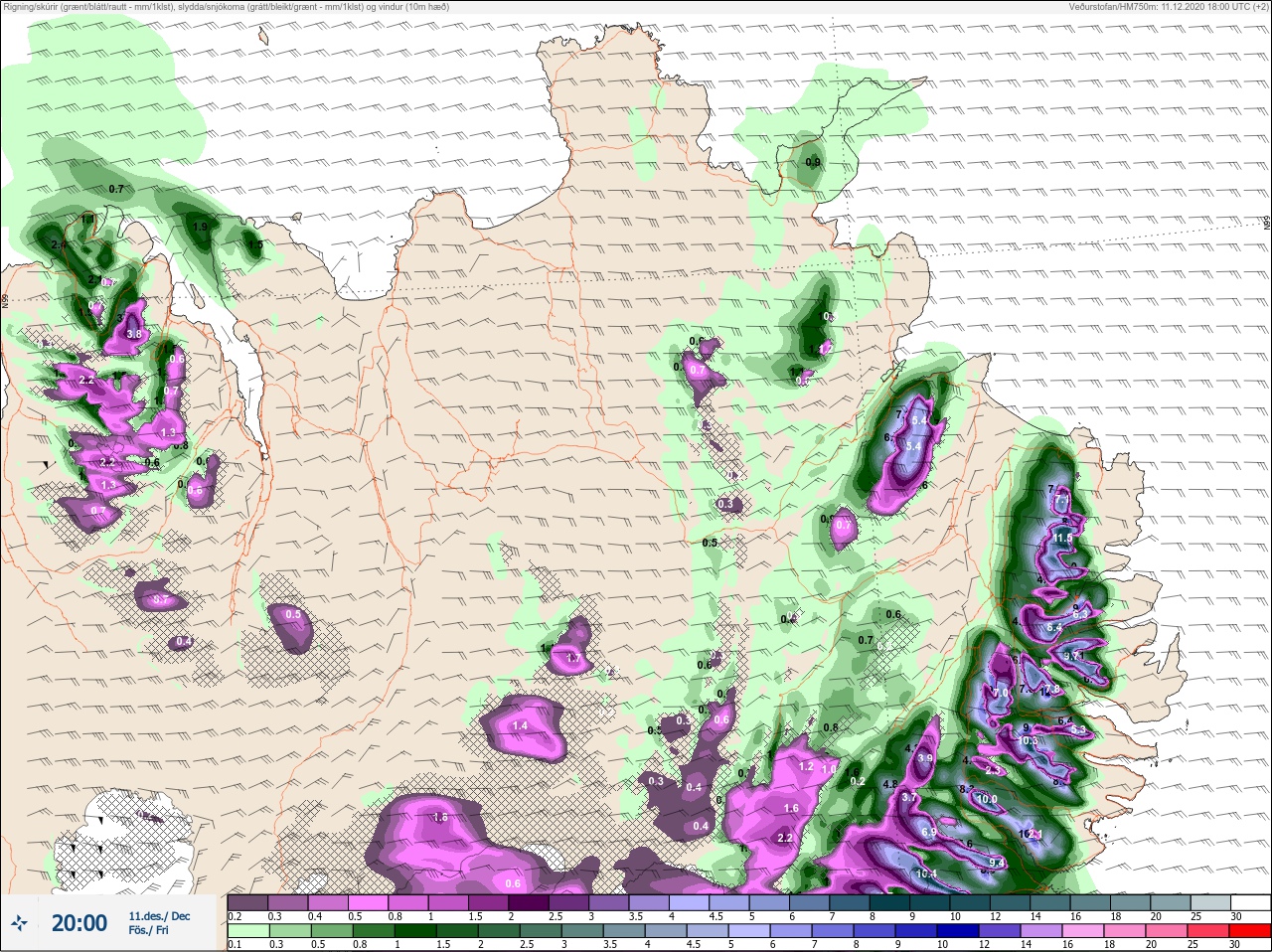Click the compass star icon beside 20:00
The width and height of the screenshot is (1272, 952).
tap(20, 923)
